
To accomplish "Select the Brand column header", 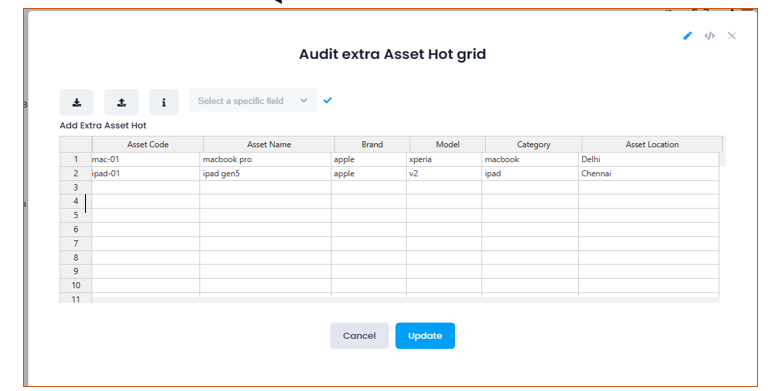I will (x=372, y=144).
